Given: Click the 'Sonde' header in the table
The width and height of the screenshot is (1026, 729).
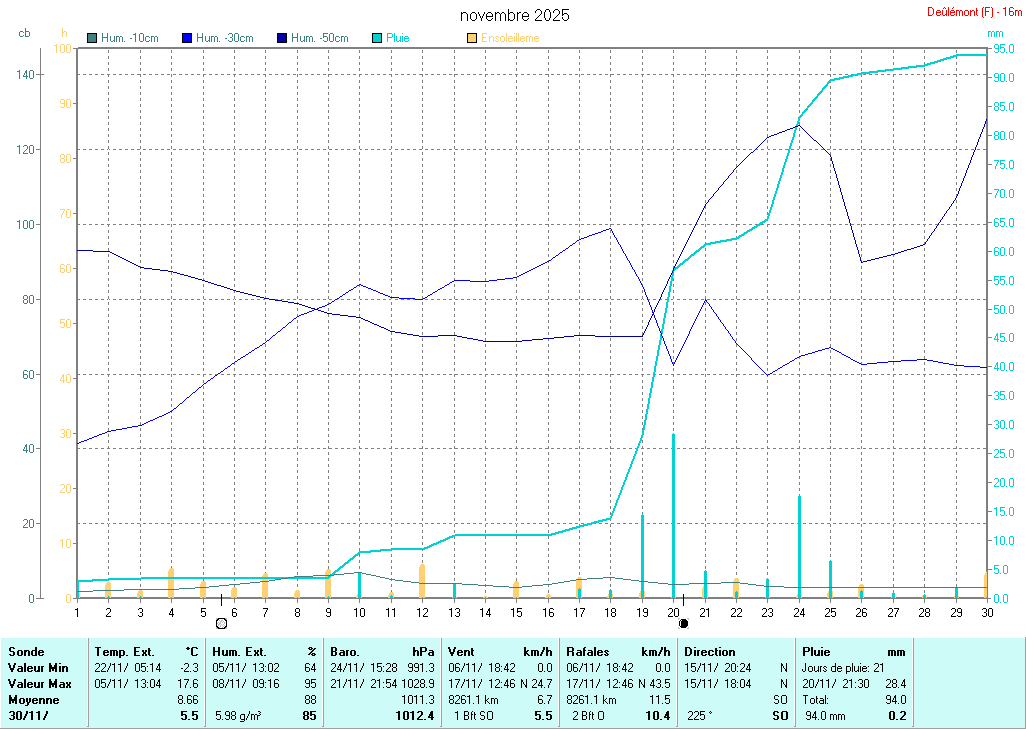Looking at the screenshot, I should click(x=26, y=651).
